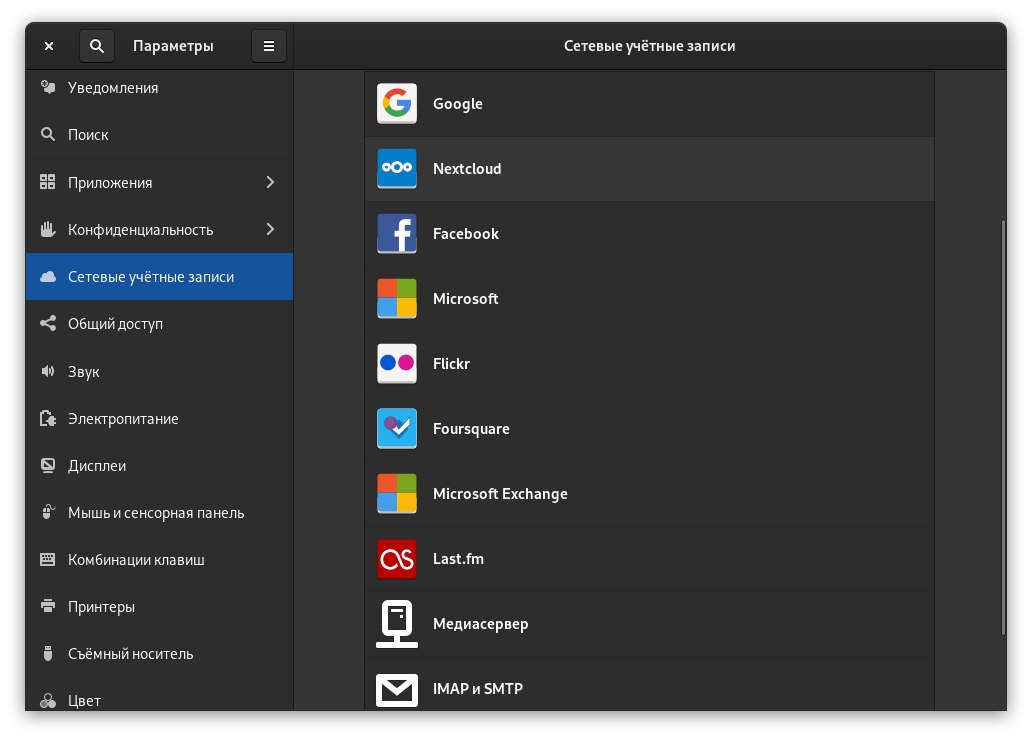Click the Facebook logo icon
This screenshot has width=1032, height=739.
click(x=396, y=234)
